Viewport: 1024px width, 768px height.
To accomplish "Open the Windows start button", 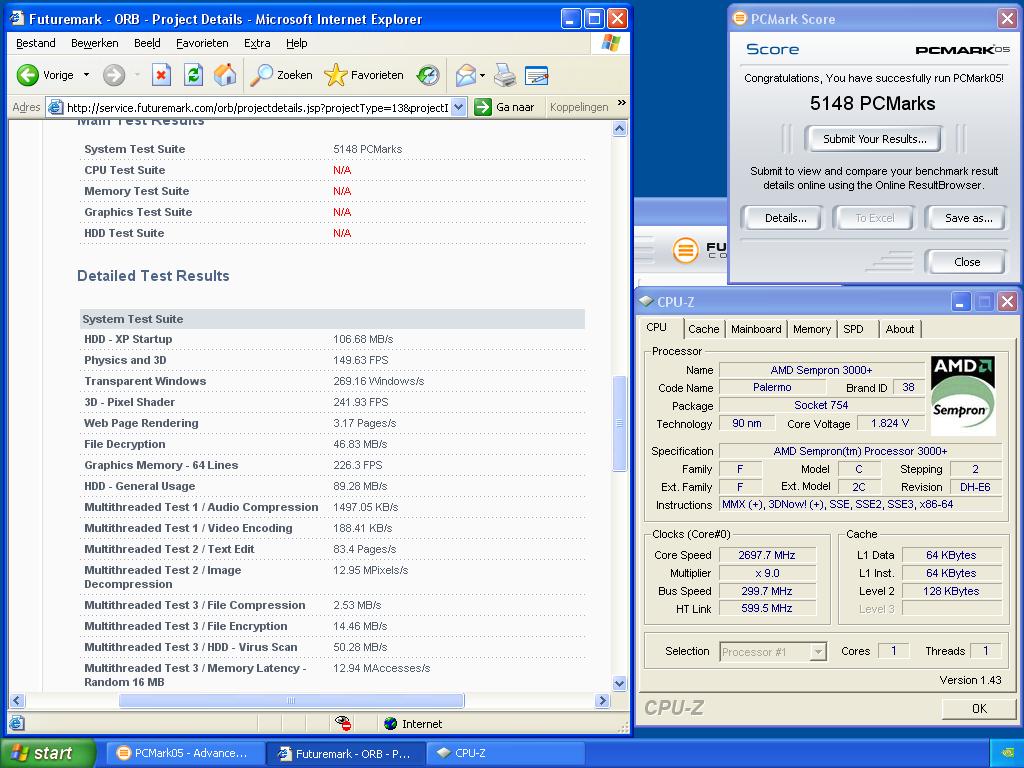I will point(48,753).
